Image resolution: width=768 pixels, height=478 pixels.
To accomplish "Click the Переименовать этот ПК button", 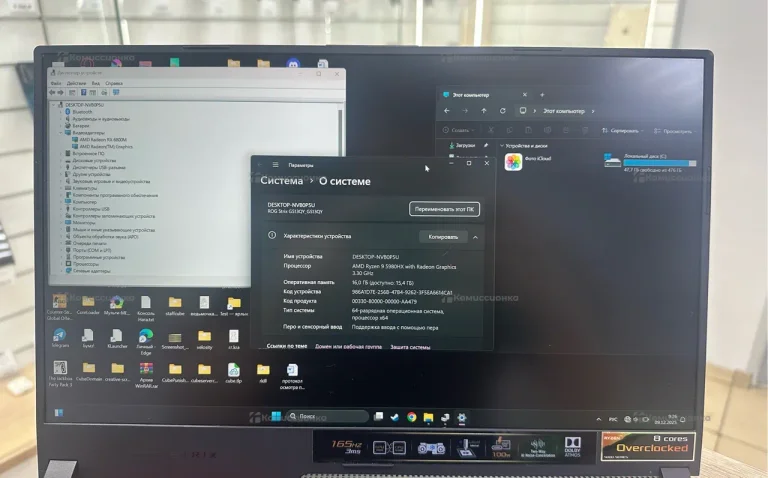I will (x=444, y=209).
